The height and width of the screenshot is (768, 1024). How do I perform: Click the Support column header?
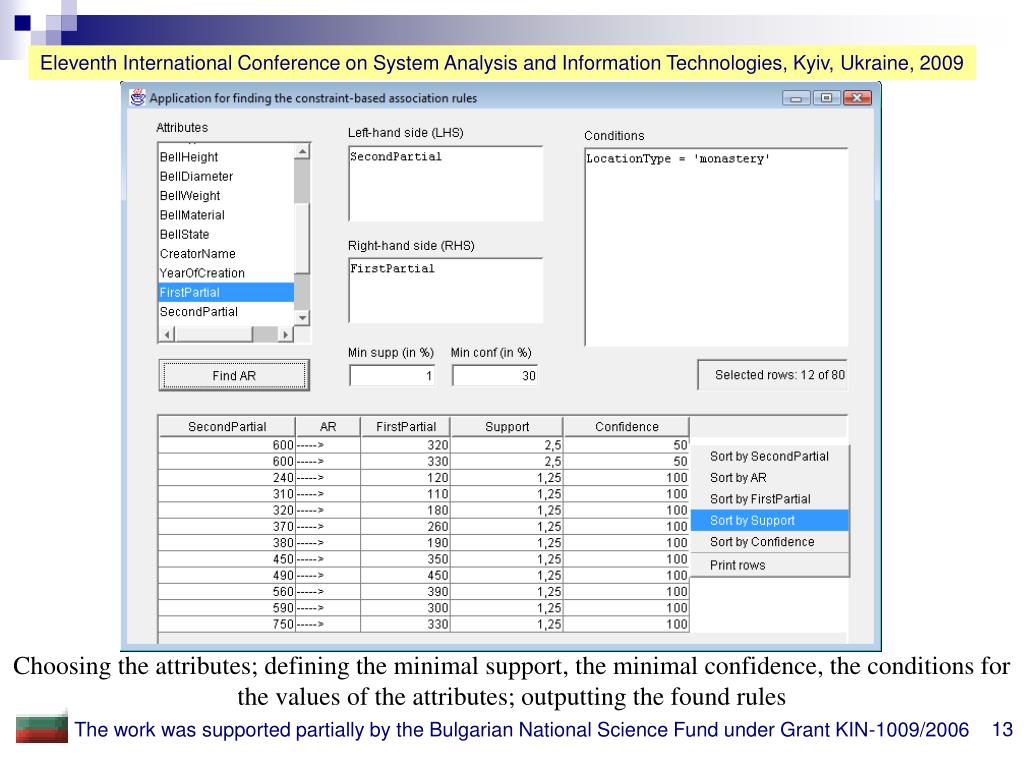coord(507,426)
